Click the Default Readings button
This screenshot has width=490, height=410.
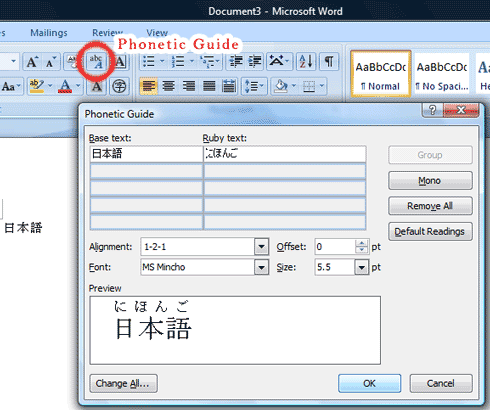click(430, 231)
